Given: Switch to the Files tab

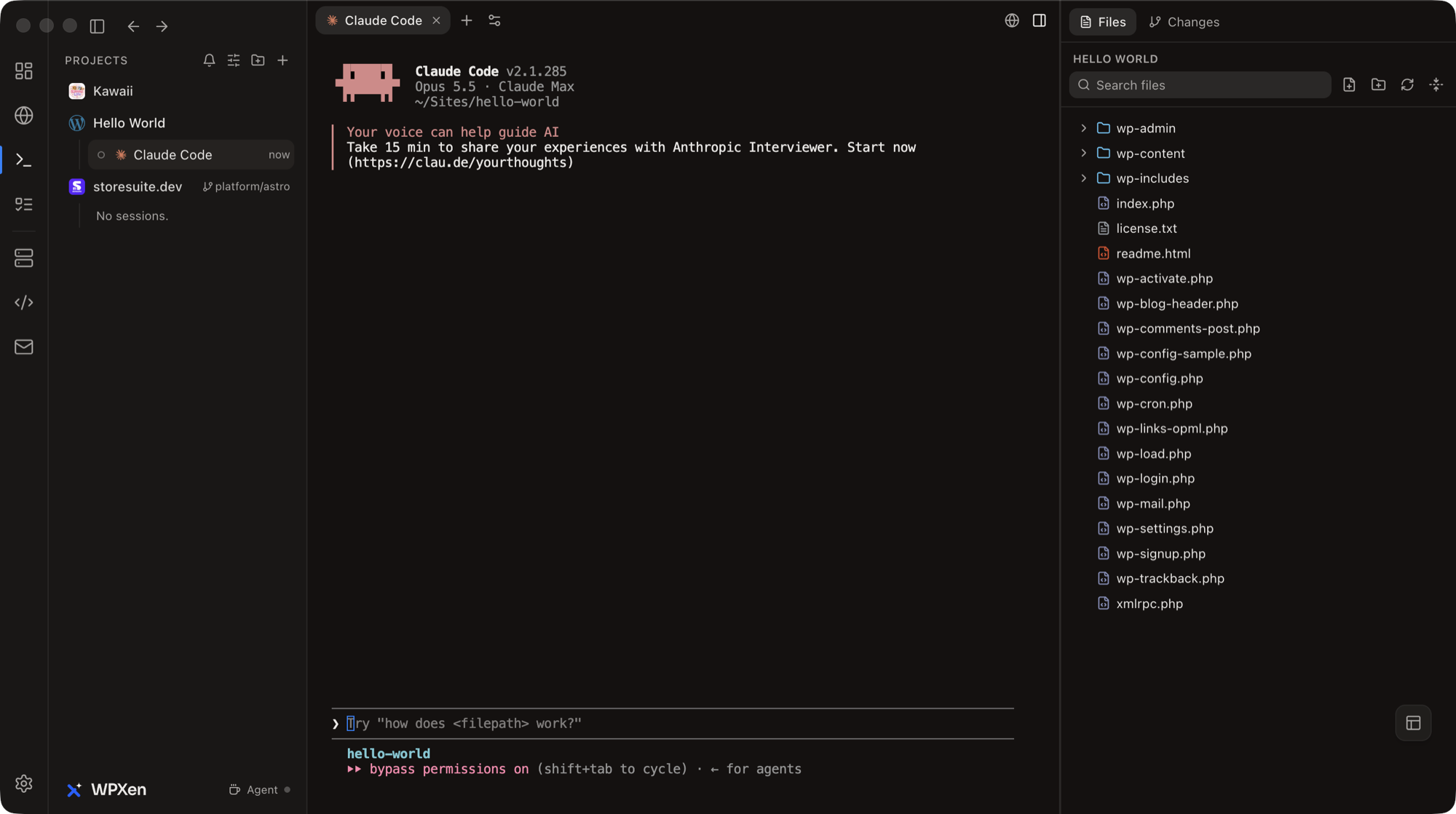Looking at the screenshot, I should click(x=1102, y=22).
